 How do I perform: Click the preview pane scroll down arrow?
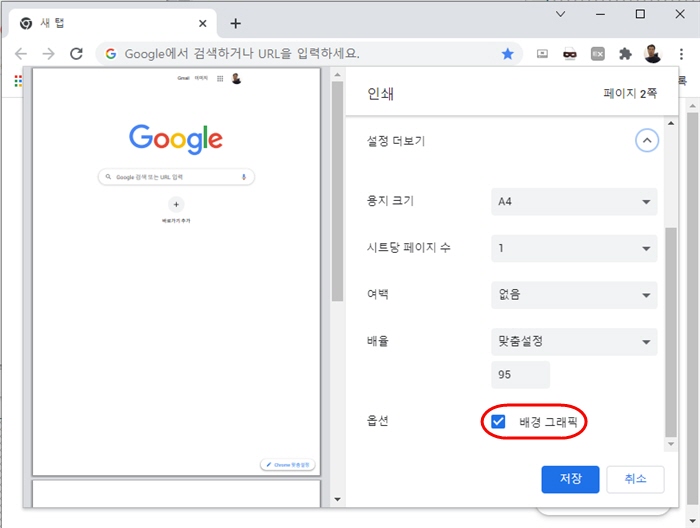tap(338, 499)
